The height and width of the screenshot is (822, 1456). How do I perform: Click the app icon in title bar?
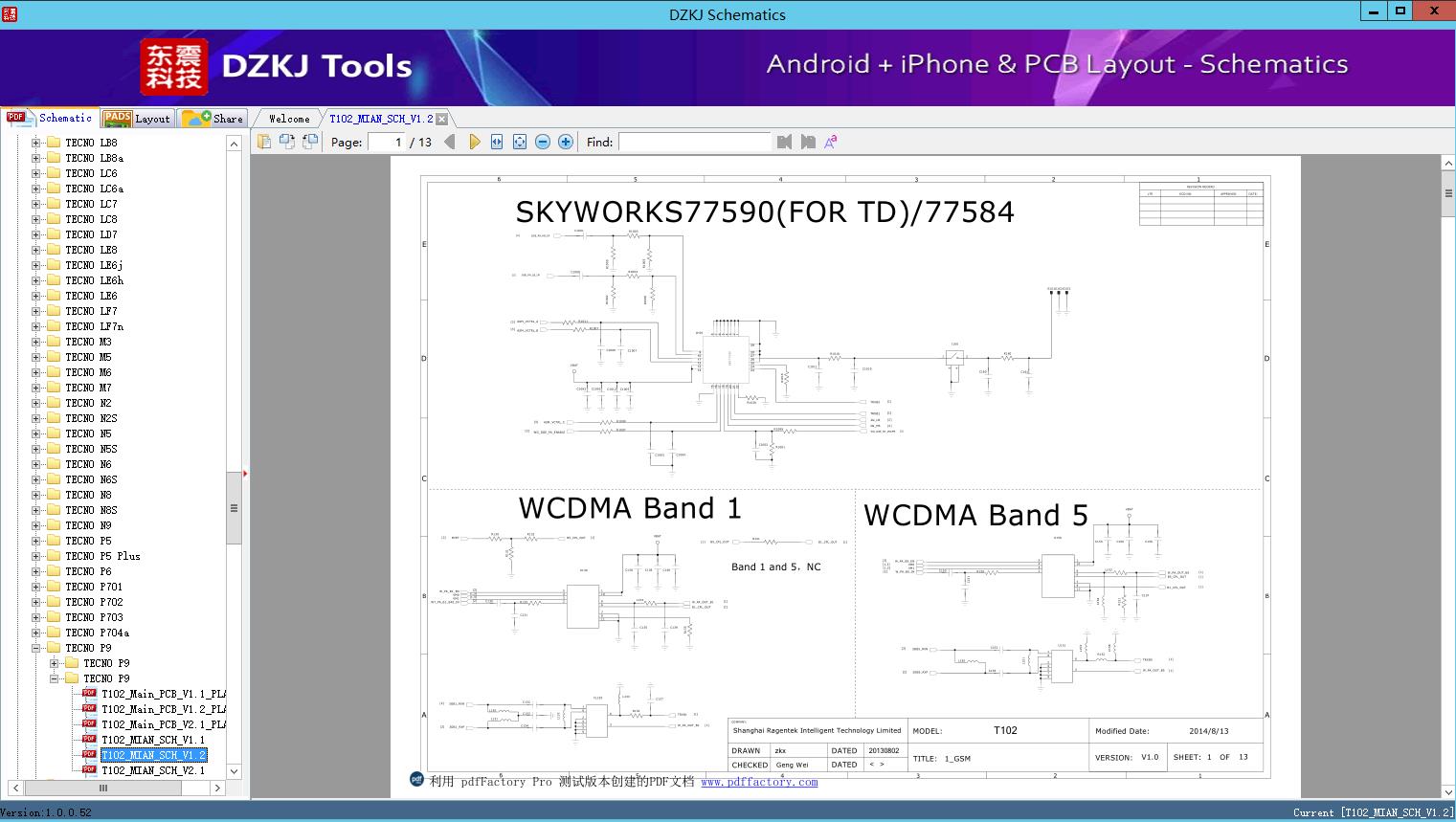click(10, 13)
